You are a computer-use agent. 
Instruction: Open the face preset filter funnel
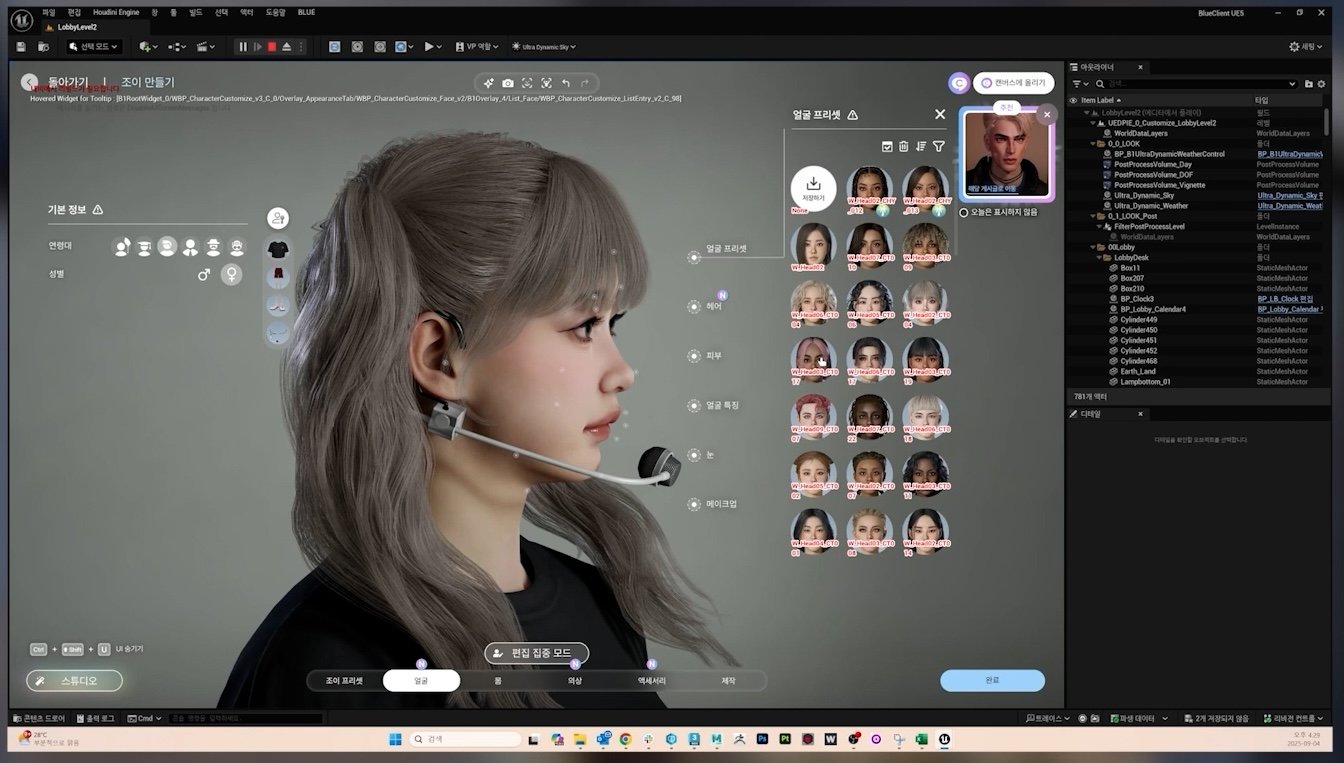(938, 147)
